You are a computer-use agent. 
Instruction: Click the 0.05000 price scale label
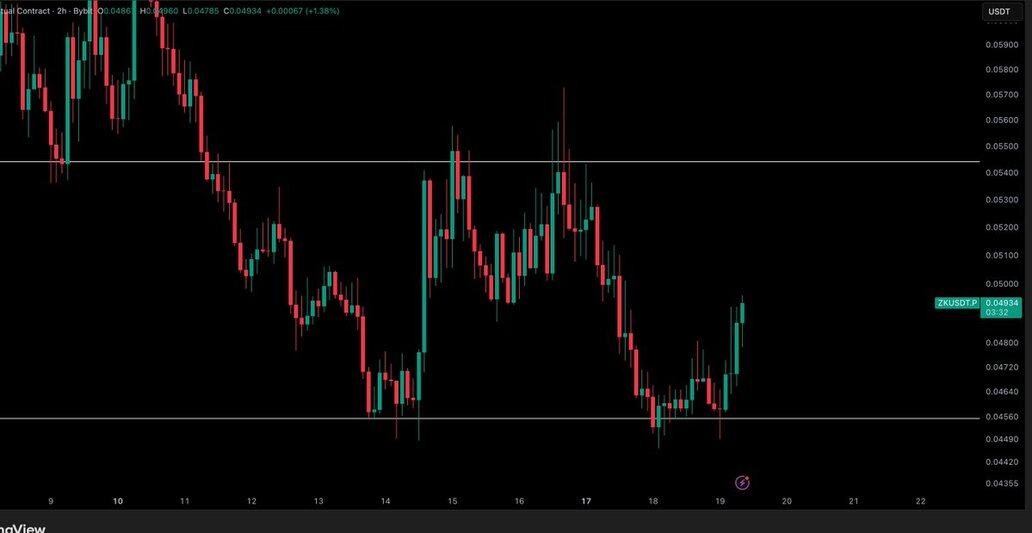(x=1001, y=284)
